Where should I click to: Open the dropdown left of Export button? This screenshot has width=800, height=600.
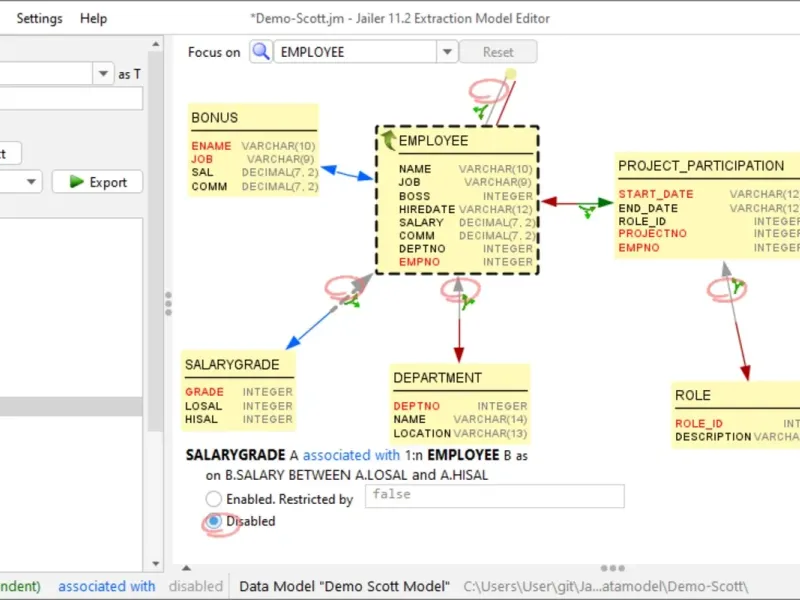pos(31,182)
